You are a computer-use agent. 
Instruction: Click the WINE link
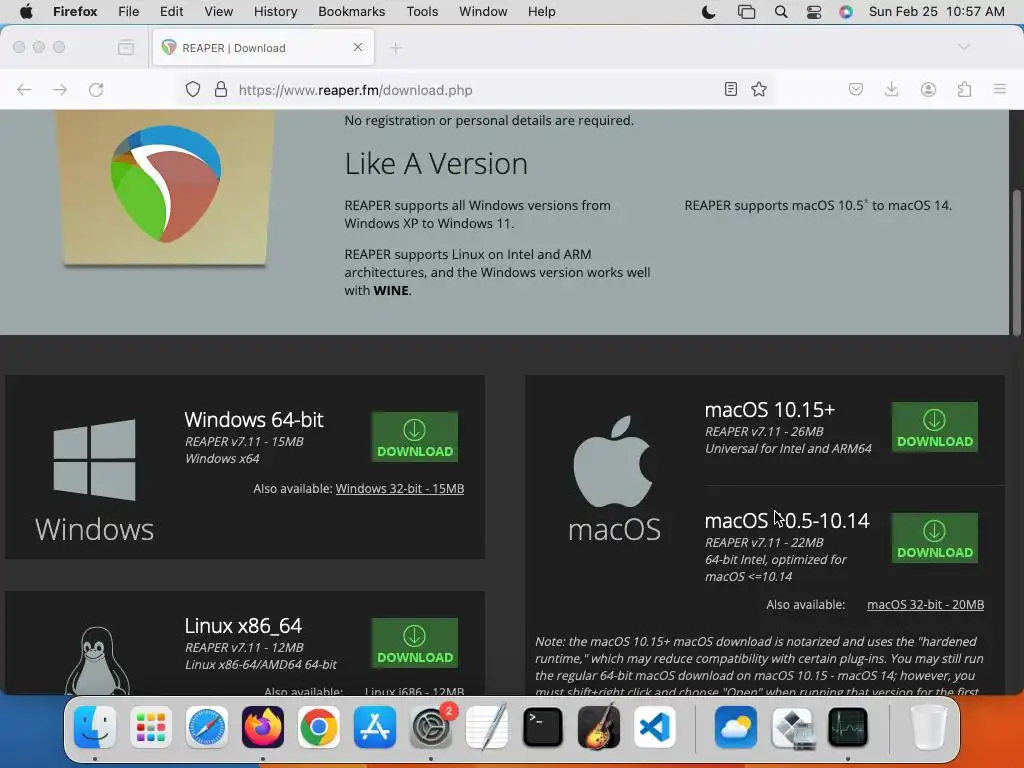click(391, 291)
